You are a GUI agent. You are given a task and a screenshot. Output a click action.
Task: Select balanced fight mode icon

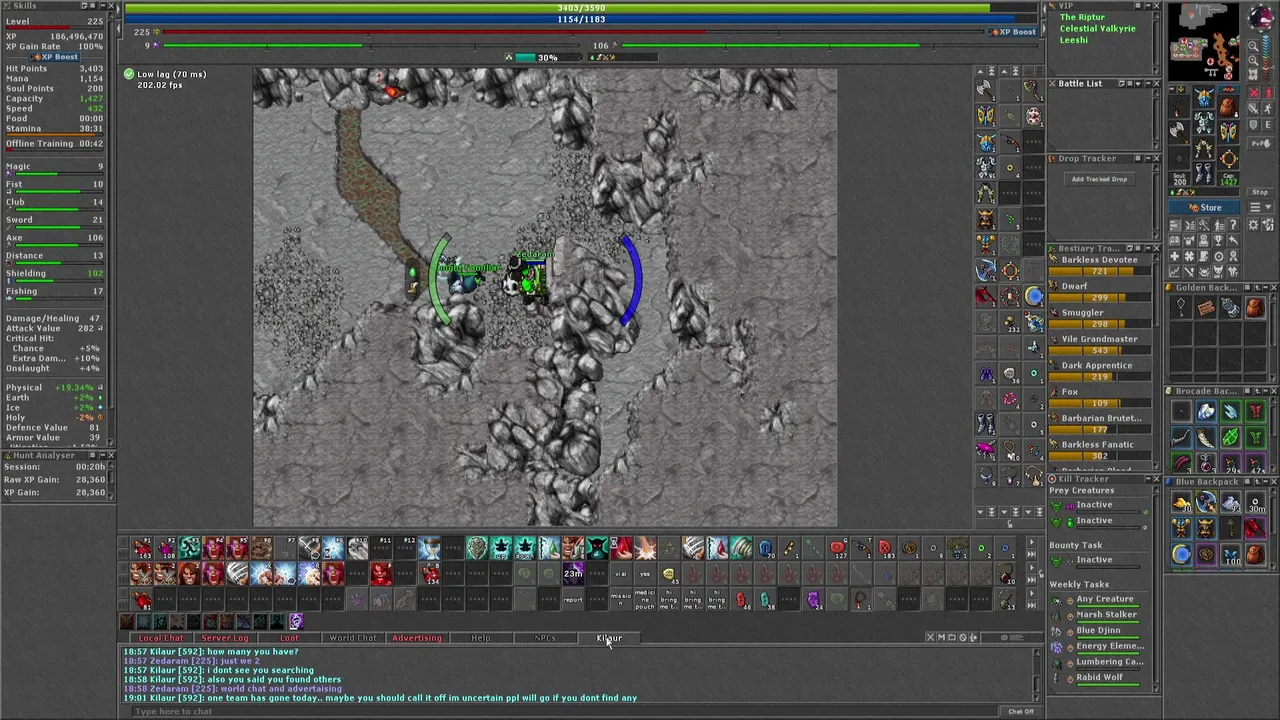click(x=1254, y=108)
